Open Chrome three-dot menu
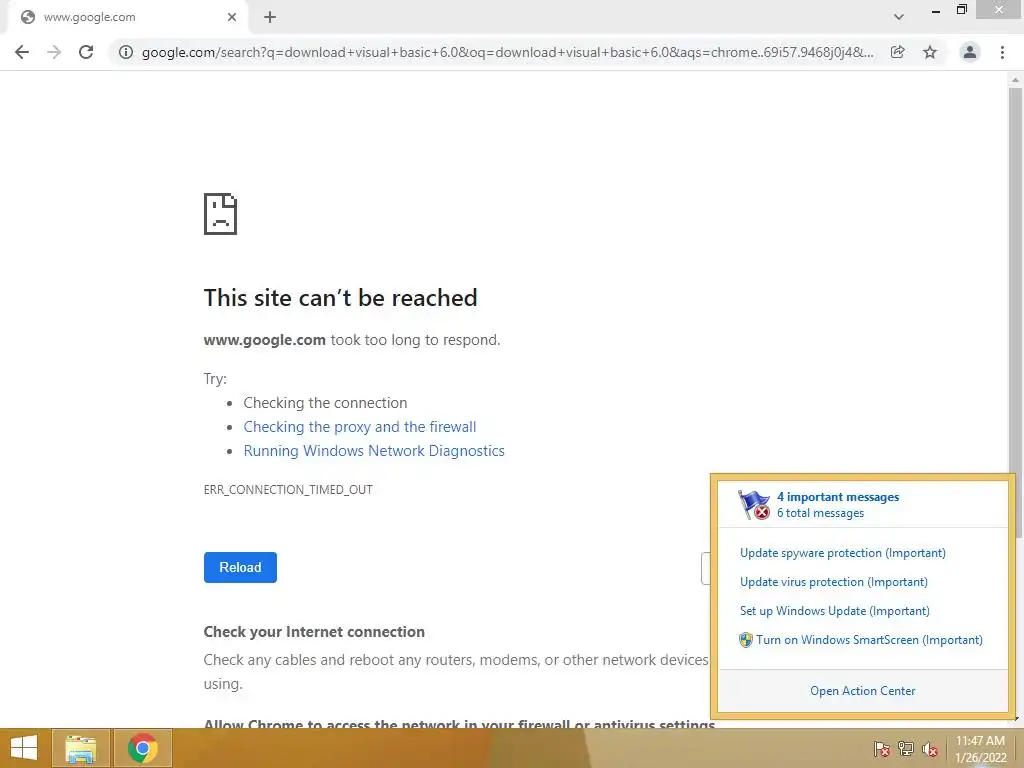This screenshot has height=768, width=1024. click(x=1002, y=52)
